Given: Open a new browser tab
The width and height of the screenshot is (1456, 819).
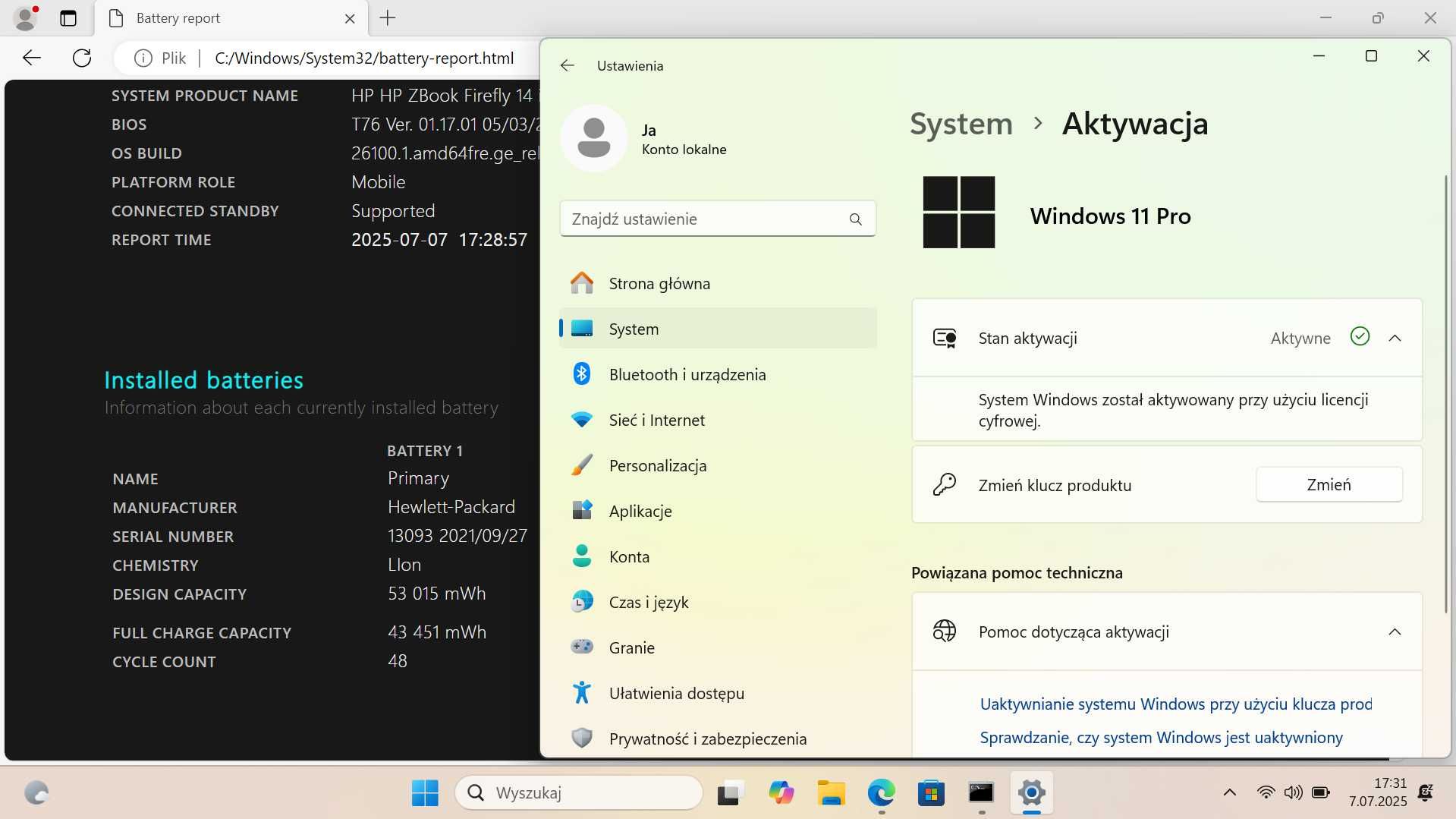Looking at the screenshot, I should (388, 18).
